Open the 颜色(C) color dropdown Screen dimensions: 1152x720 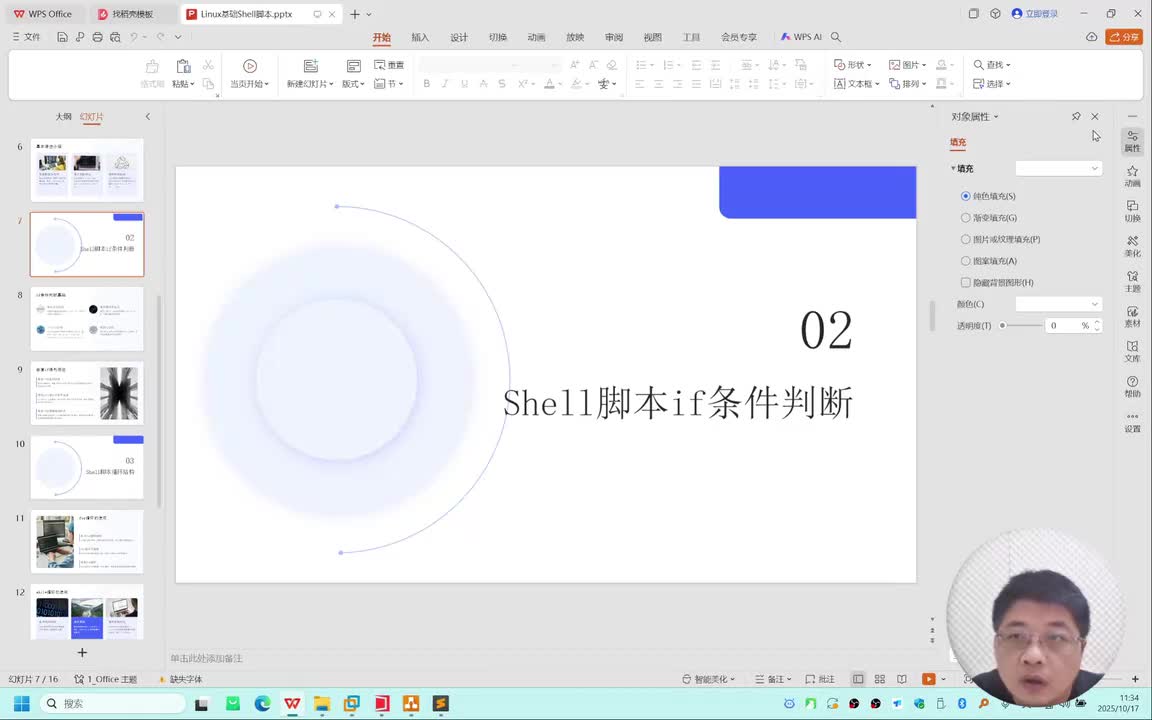pos(1059,303)
